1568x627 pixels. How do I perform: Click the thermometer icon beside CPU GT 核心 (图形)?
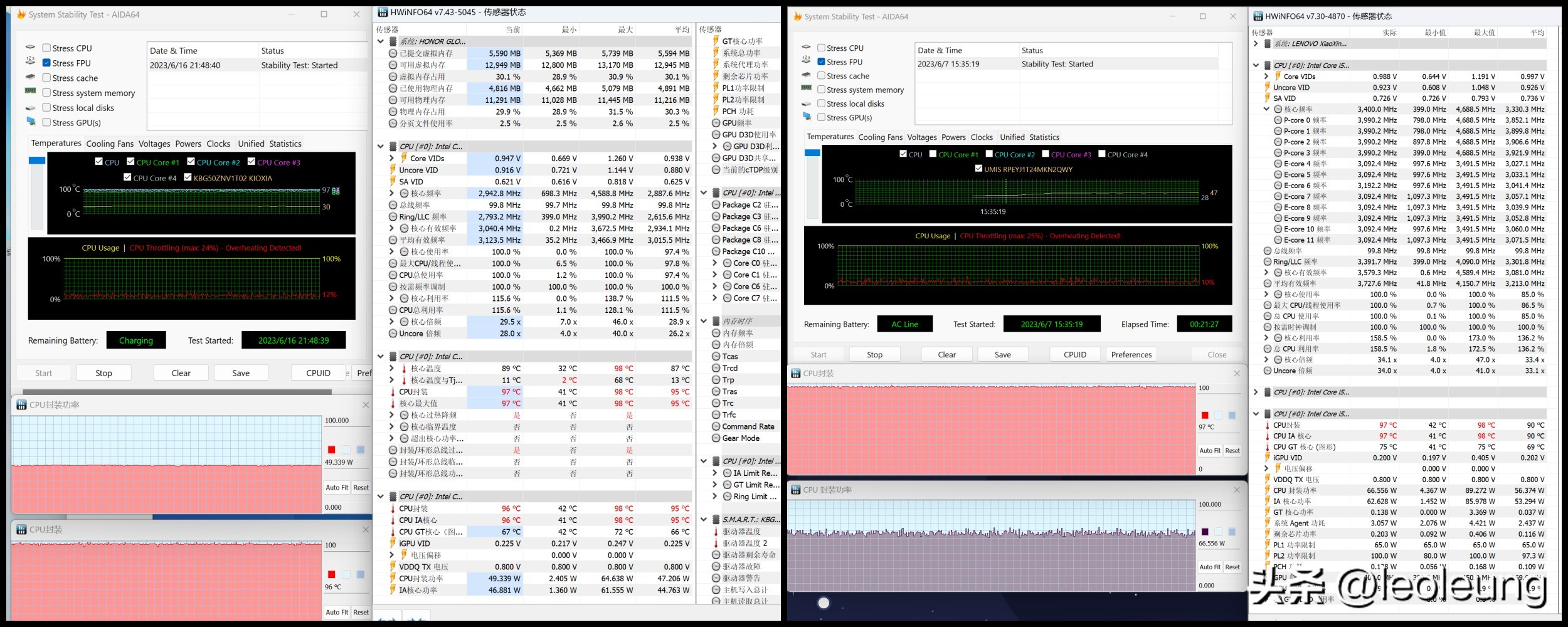click(x=1267, y=447)
